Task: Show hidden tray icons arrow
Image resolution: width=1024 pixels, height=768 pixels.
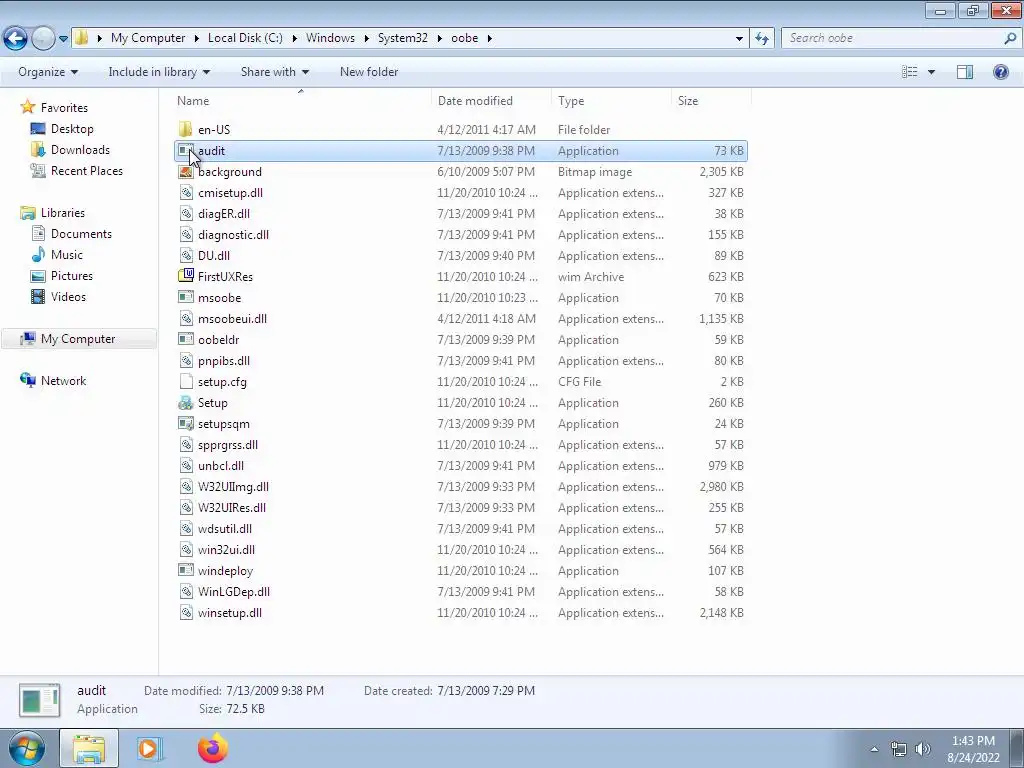Action: [874, 749]
